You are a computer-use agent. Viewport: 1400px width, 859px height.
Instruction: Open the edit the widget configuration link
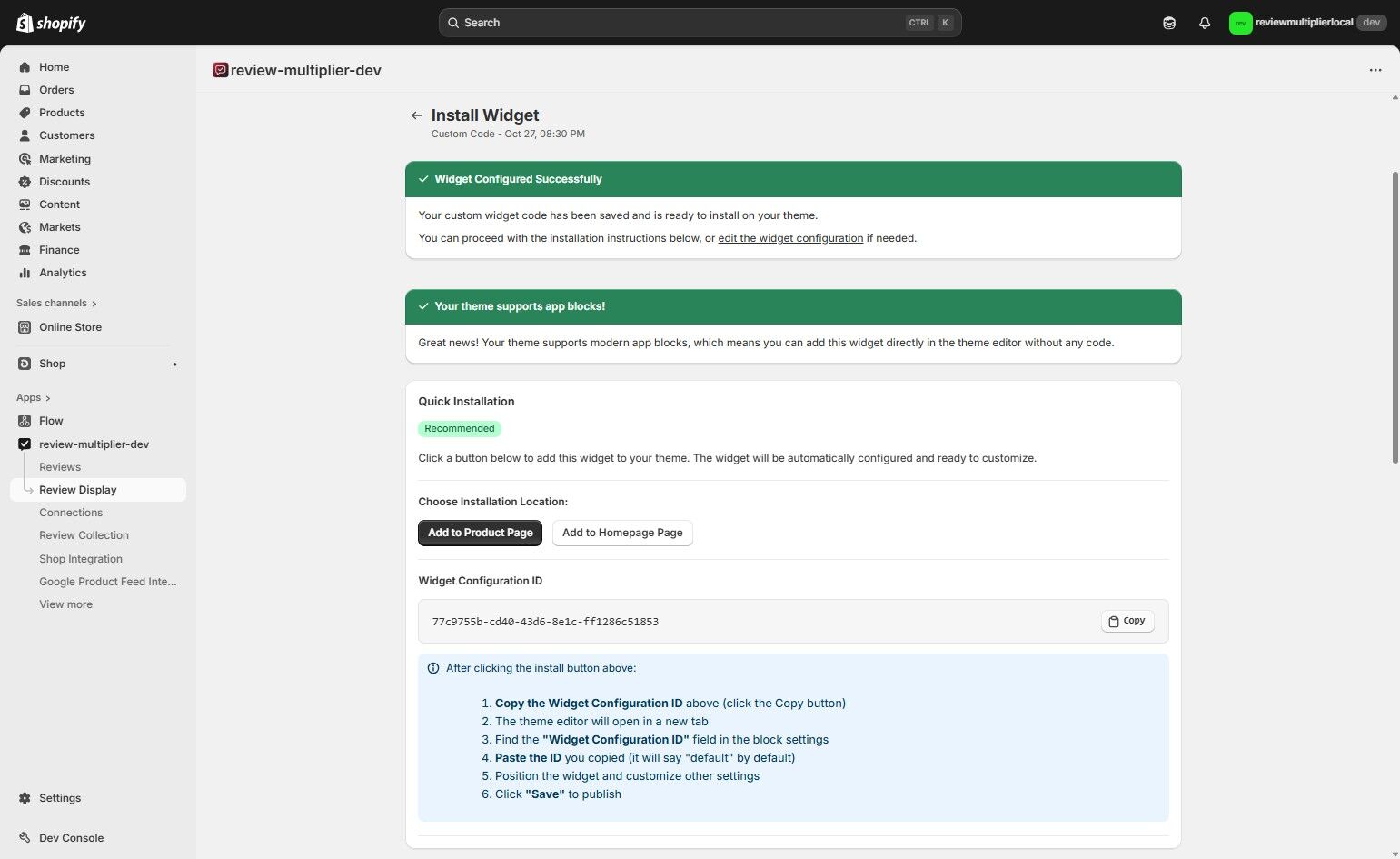[789, 237]
